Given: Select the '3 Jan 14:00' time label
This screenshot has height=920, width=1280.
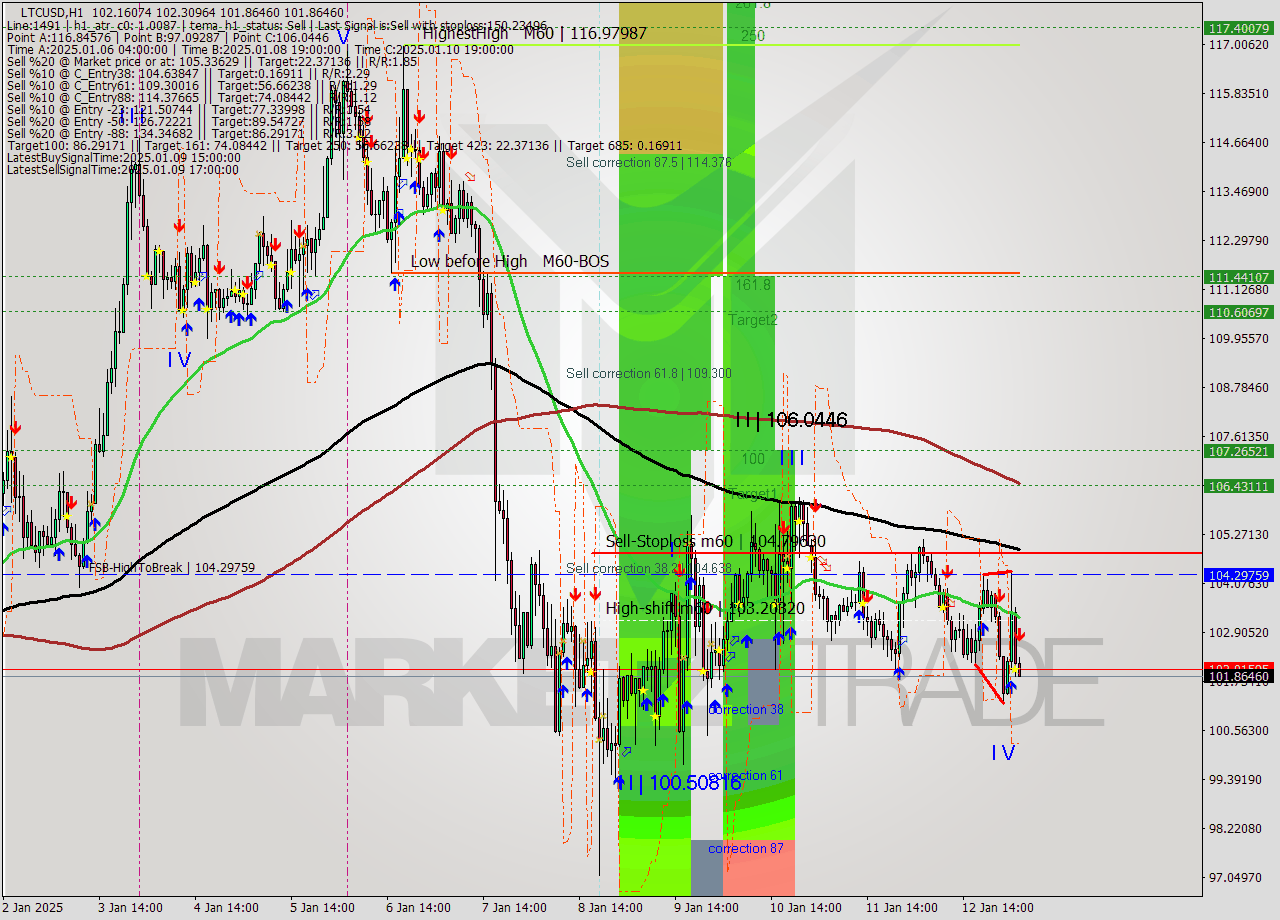Looking at the screenshot, I should tap(129, 908).
